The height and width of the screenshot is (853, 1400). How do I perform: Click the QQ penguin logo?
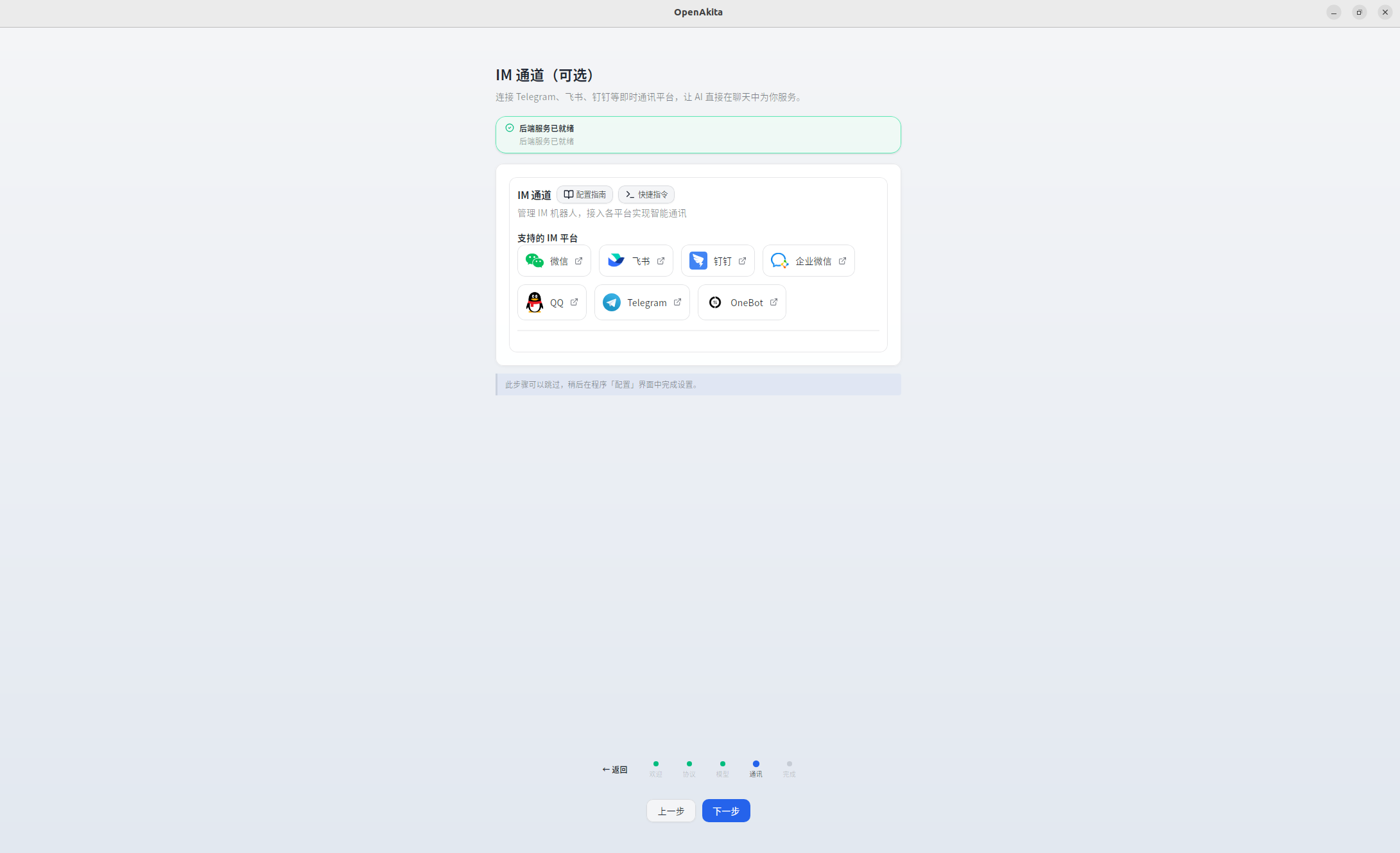tap(534, 302)
